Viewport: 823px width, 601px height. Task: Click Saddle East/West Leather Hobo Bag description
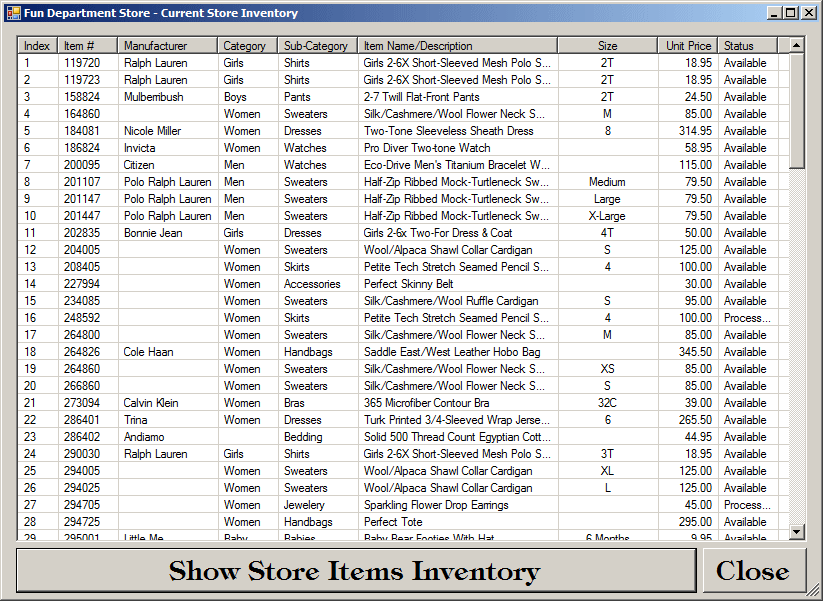[x=452, y=352]
